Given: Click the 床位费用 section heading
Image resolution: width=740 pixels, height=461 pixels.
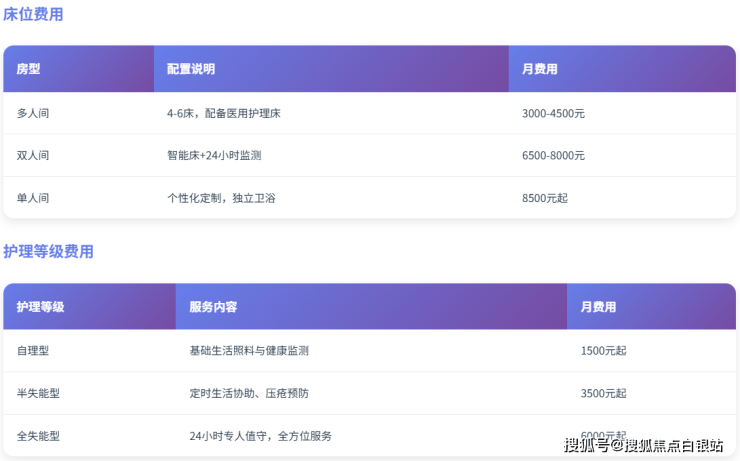Looking at the screenshot, I should coord(33,15).
